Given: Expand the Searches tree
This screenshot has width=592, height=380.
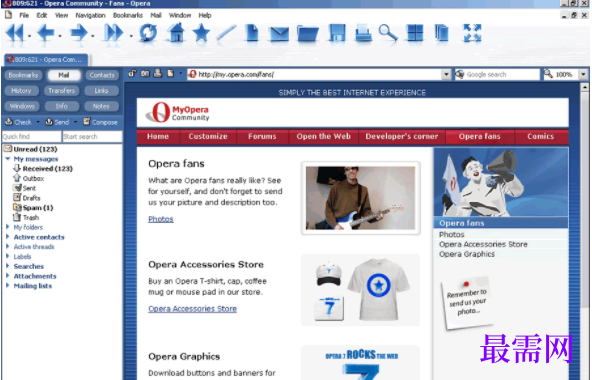Looking at the screenshot, I should [8, 266].
